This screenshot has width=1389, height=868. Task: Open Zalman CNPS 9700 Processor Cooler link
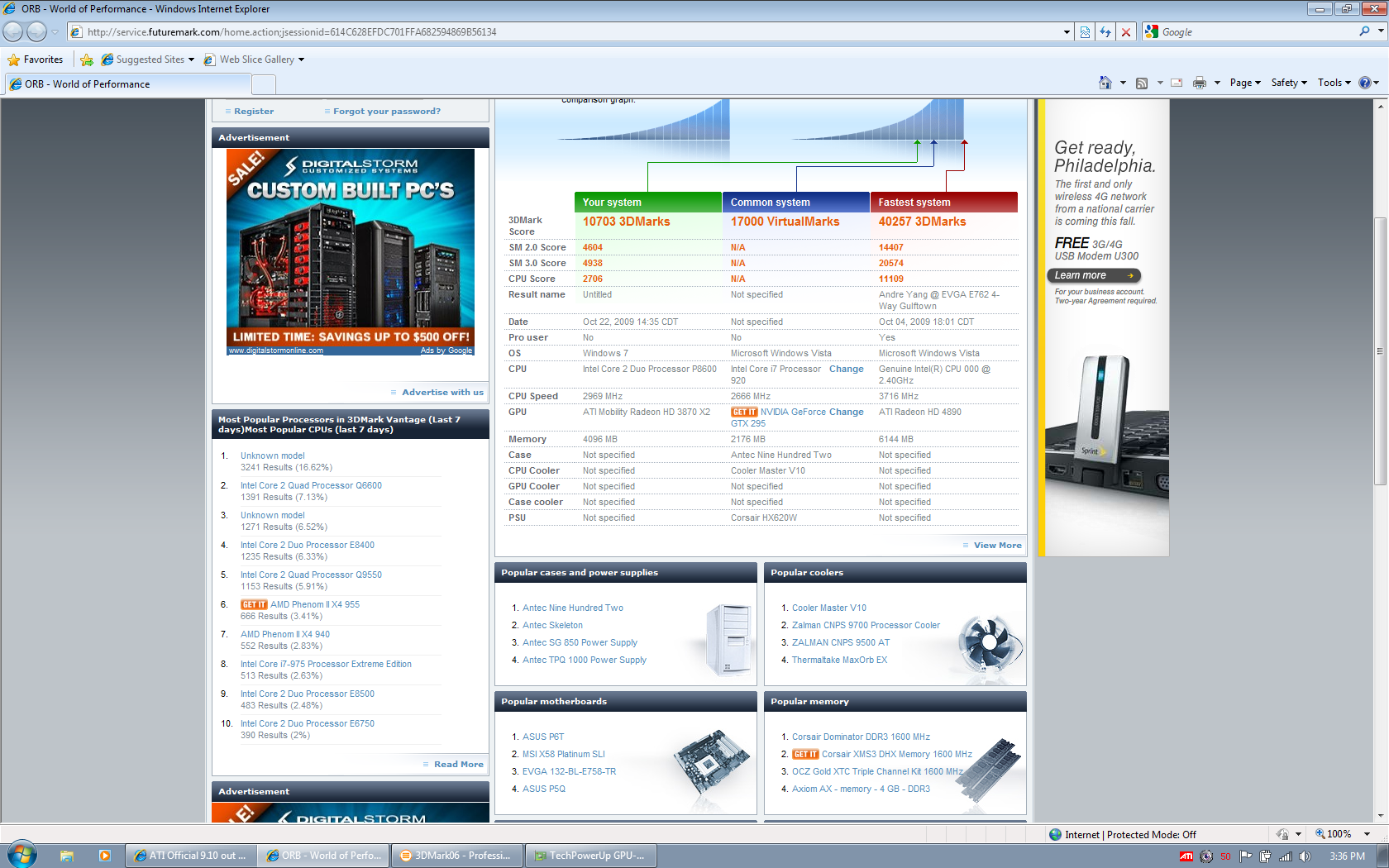[x=866, y=626]
